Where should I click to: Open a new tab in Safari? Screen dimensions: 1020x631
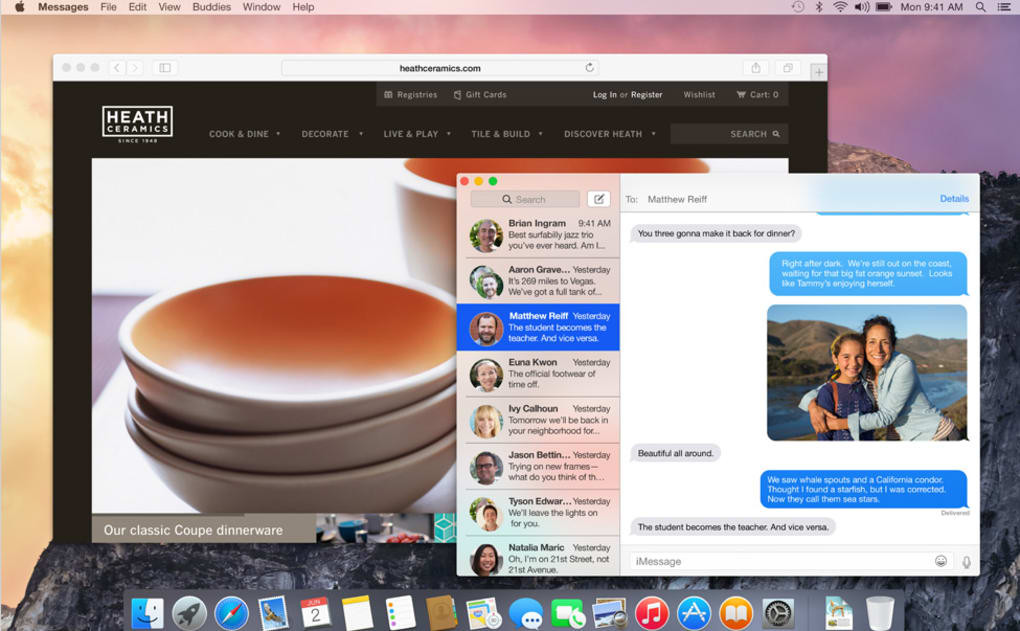[x=818, y=72]
